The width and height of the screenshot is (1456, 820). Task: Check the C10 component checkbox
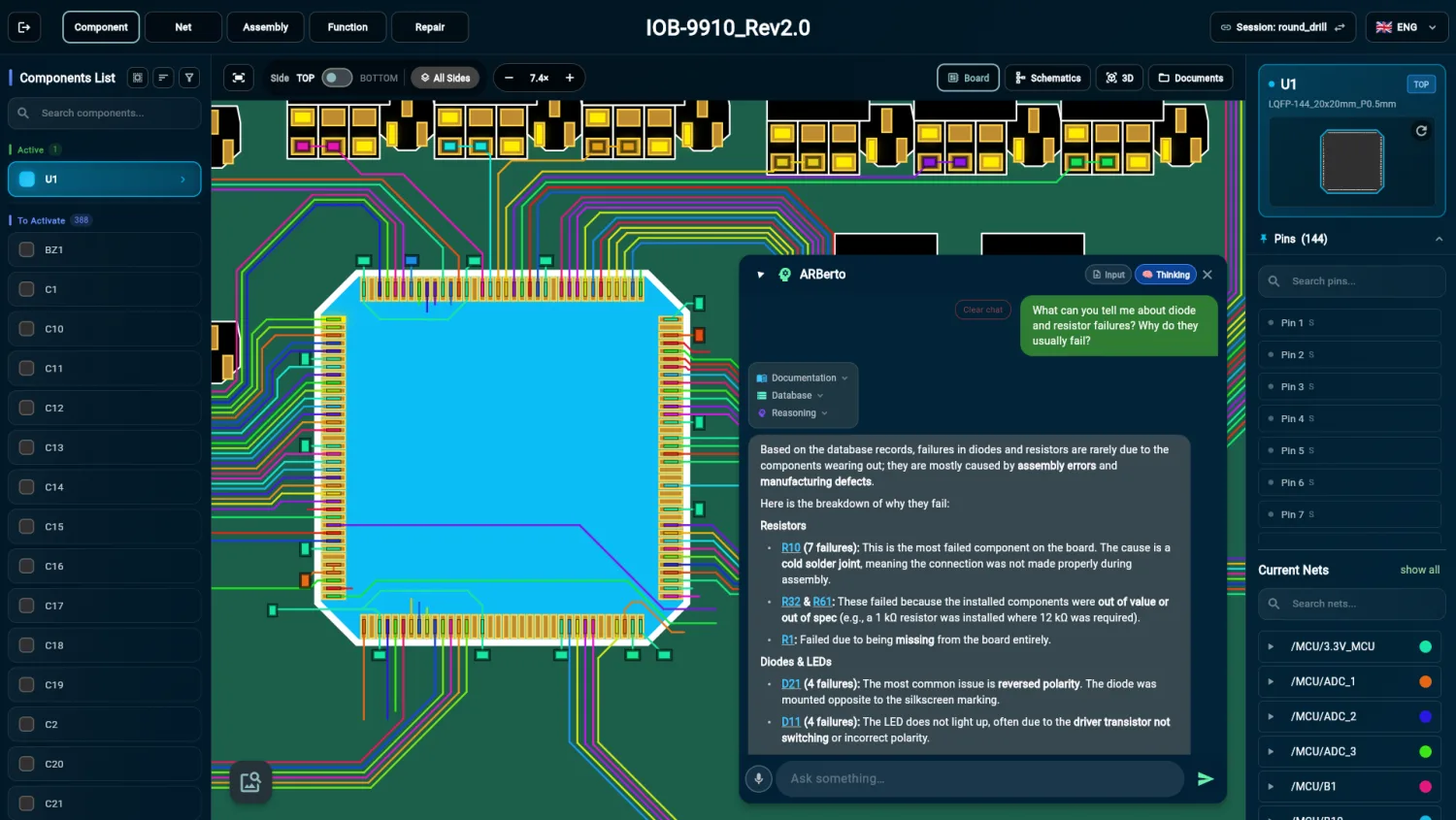tap(27, 329)
